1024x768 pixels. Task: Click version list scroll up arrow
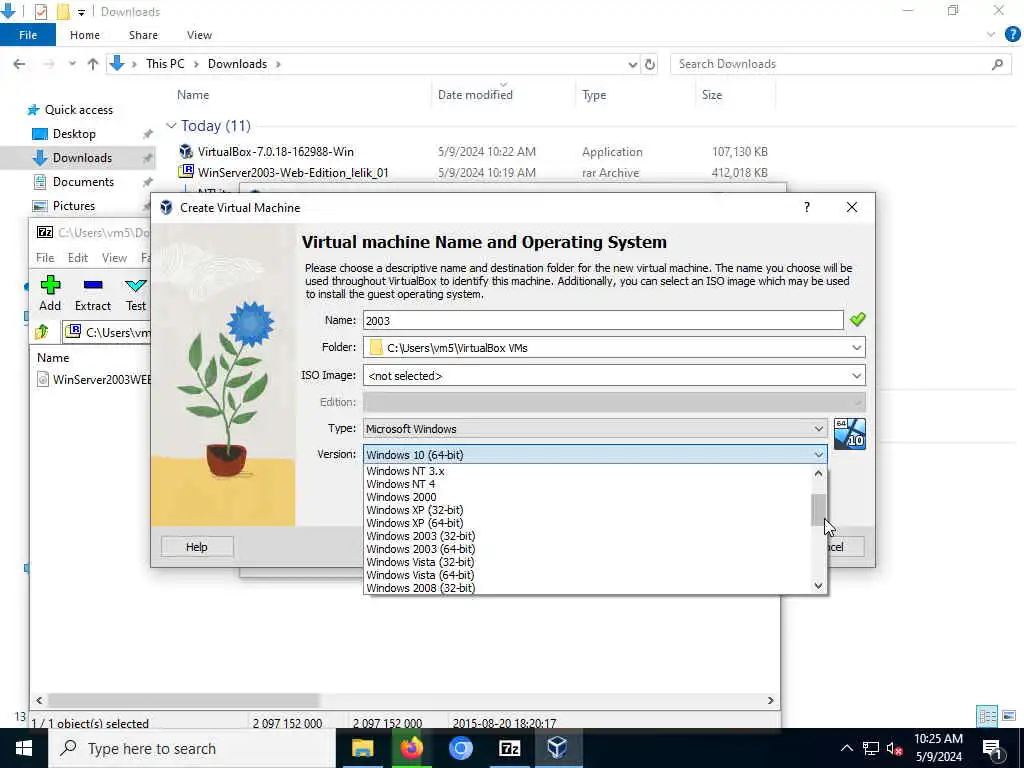(819, 473)
